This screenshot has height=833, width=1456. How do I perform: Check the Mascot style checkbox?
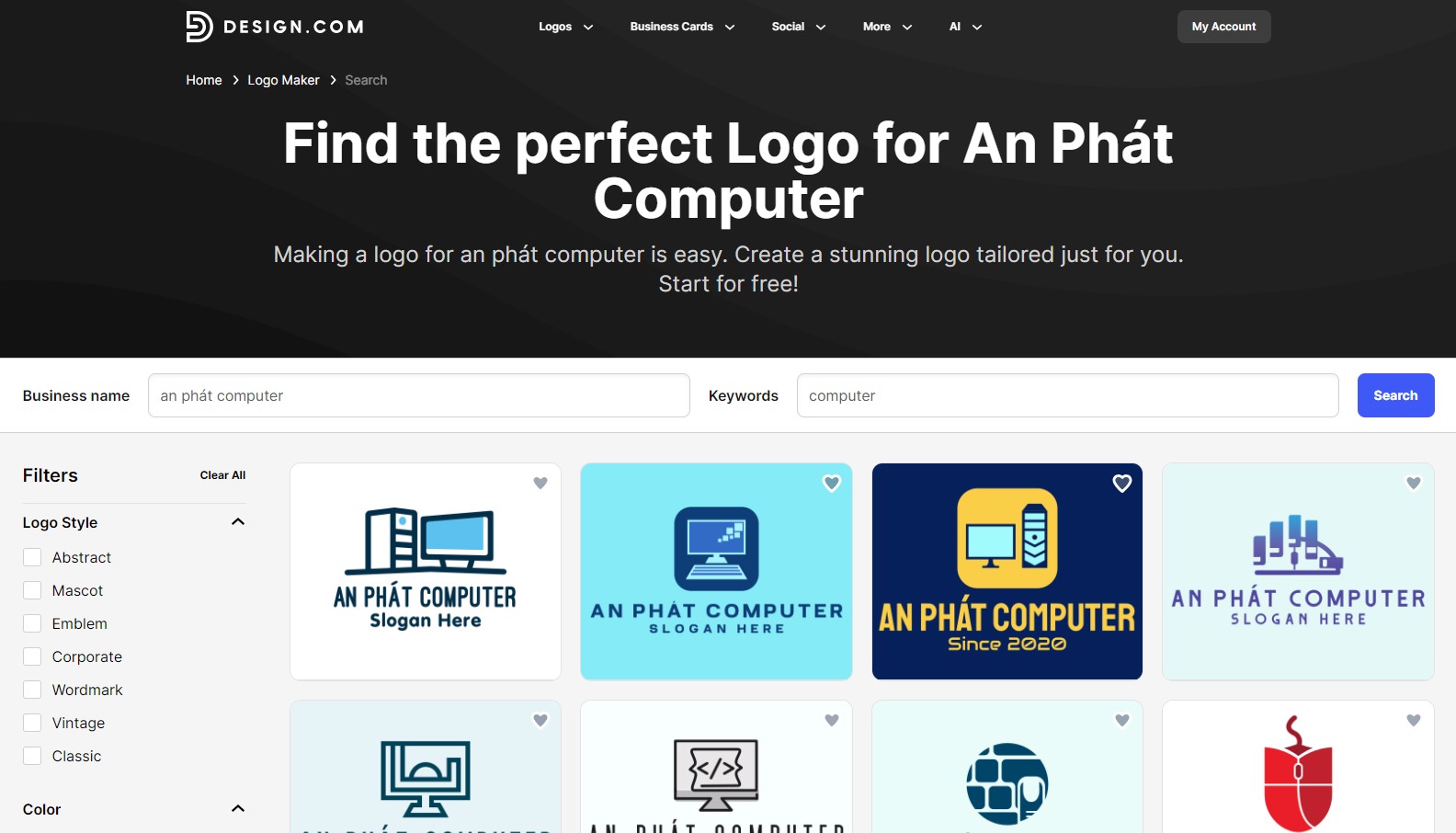(32, 590)
